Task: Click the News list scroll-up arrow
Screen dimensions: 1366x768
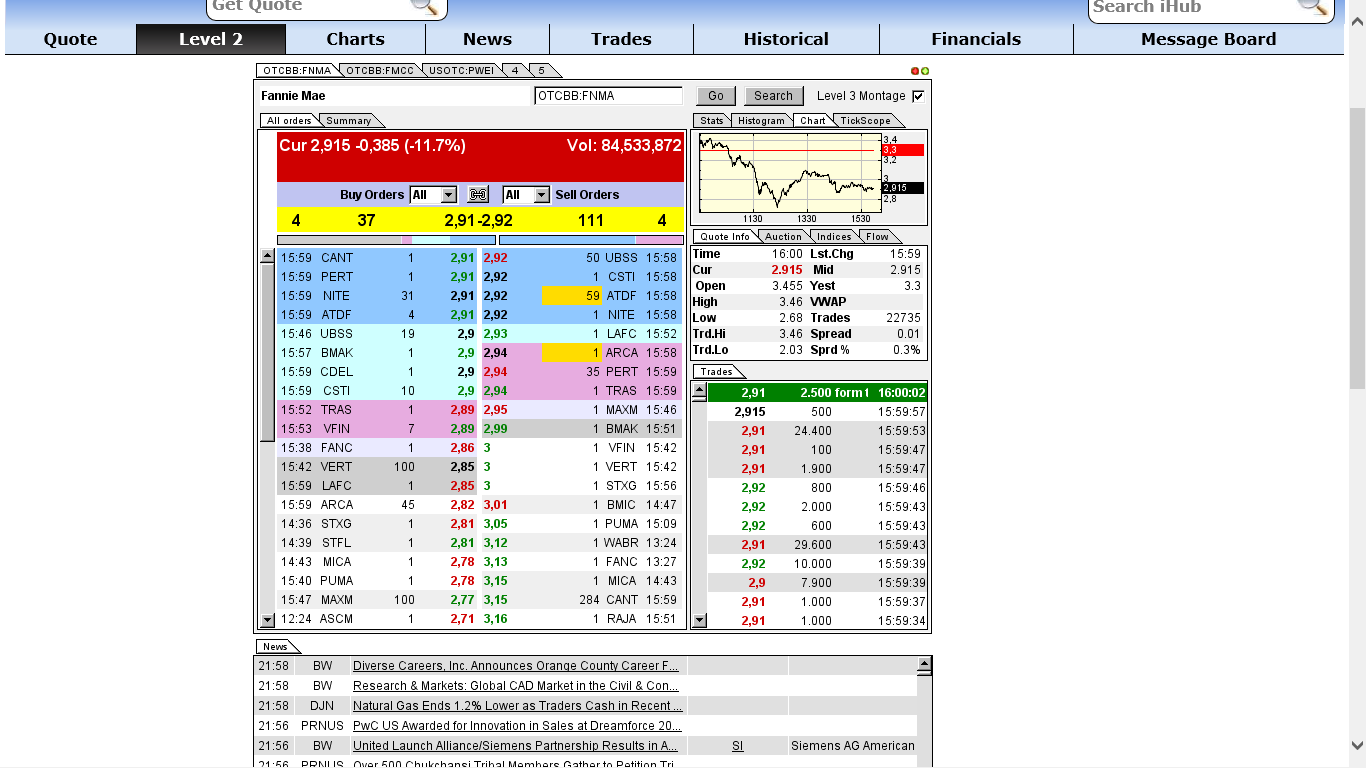Action: coord(924,664)
